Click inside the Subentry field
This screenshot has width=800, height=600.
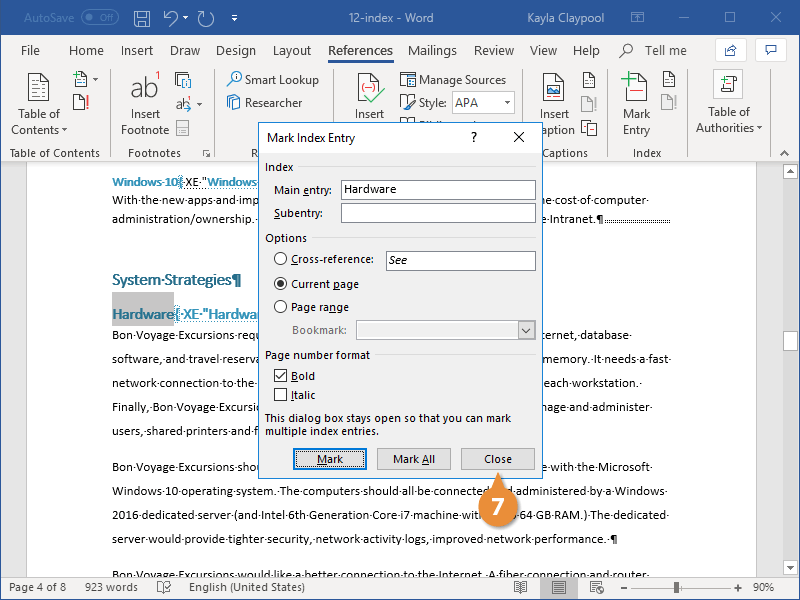pyautogui.click(x=437, y=212)
